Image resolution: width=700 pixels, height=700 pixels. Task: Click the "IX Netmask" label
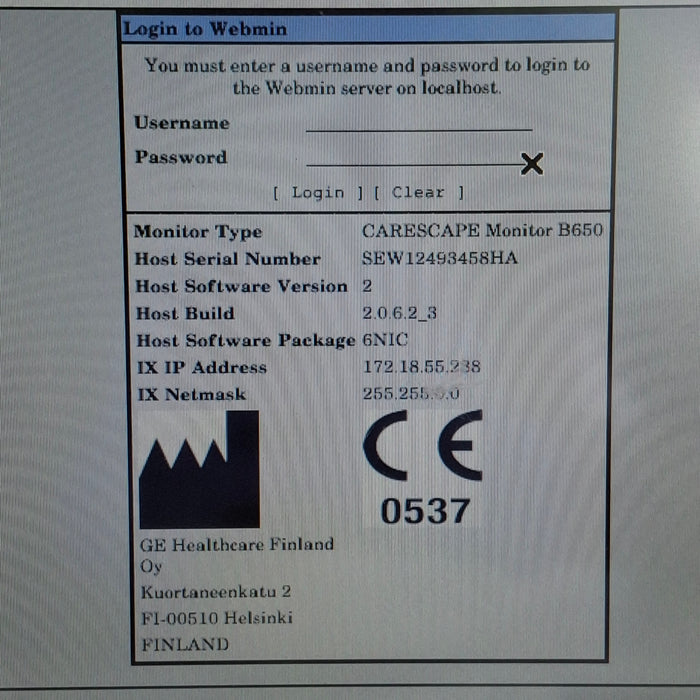[192, 394]
